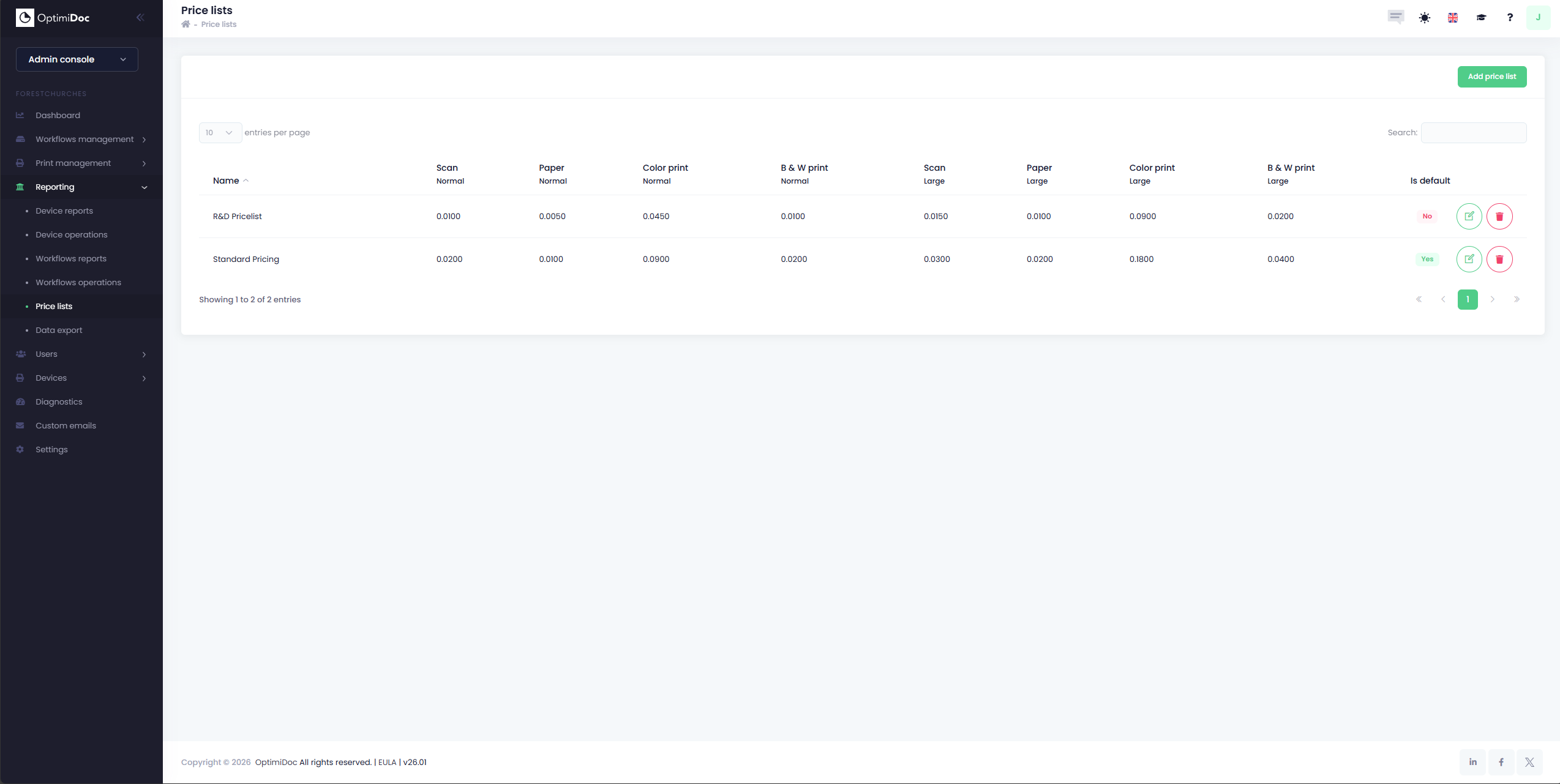Edit the Standard Pricing entry

coord(1469,259)
